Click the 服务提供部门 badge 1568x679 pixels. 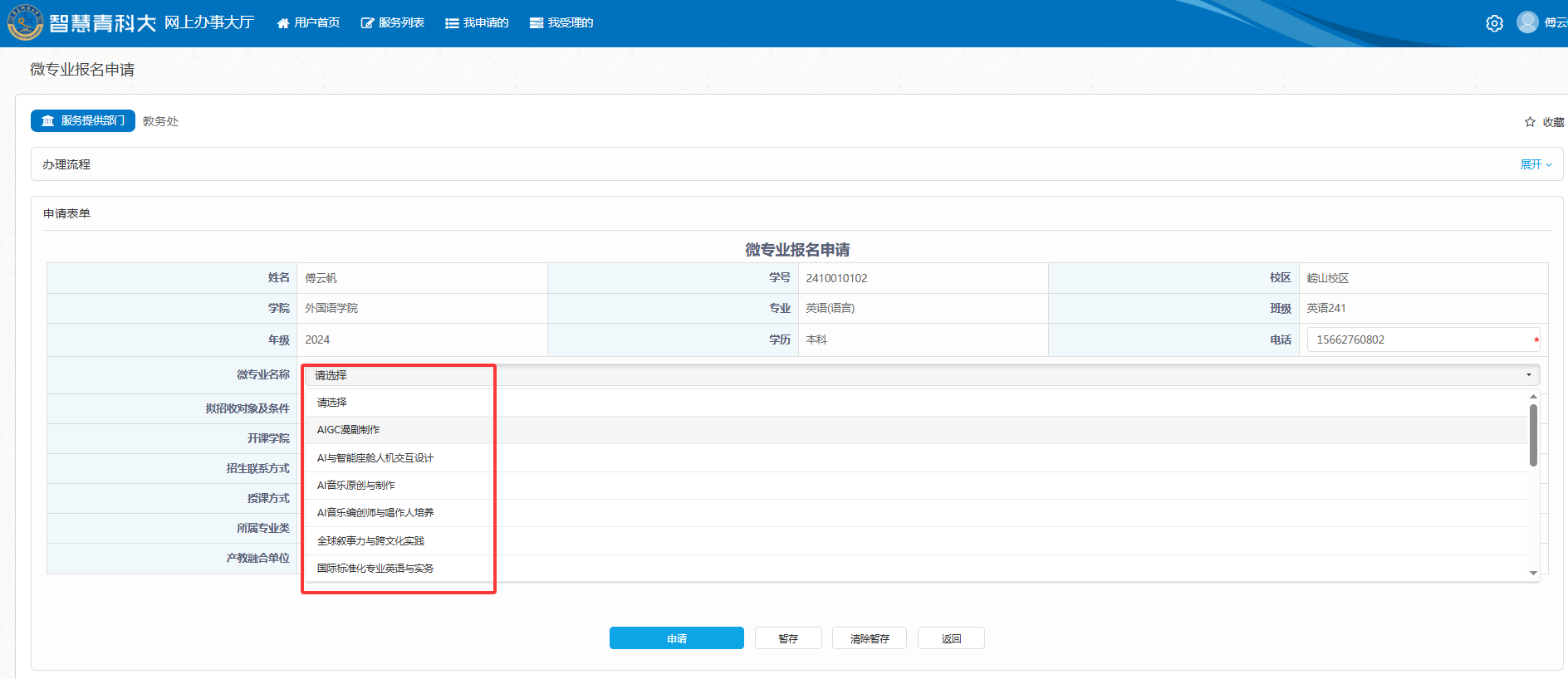[x=83, y=121]
